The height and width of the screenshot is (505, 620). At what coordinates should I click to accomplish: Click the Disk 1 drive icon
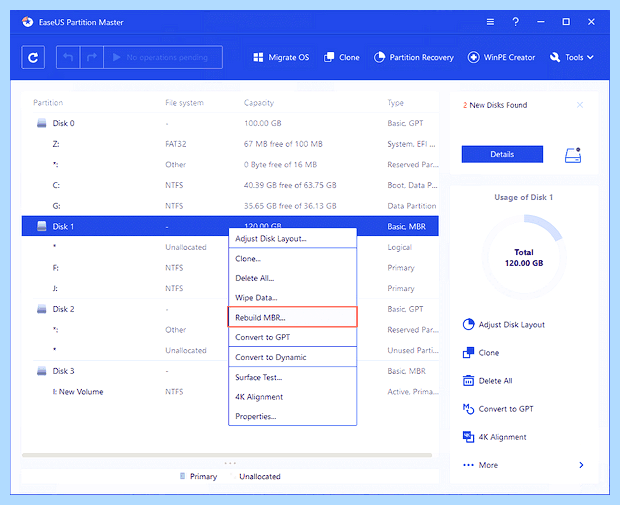42,226
